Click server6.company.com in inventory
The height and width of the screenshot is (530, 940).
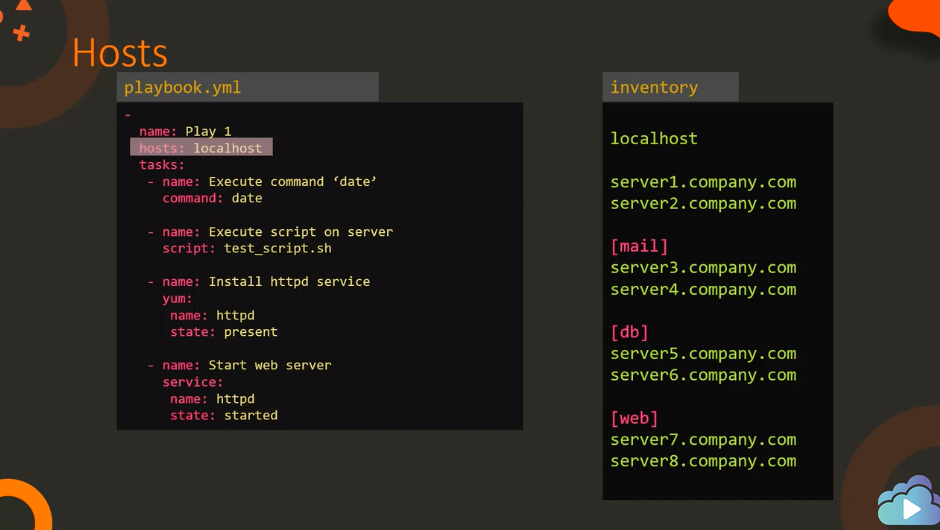(x=703, y=375)
